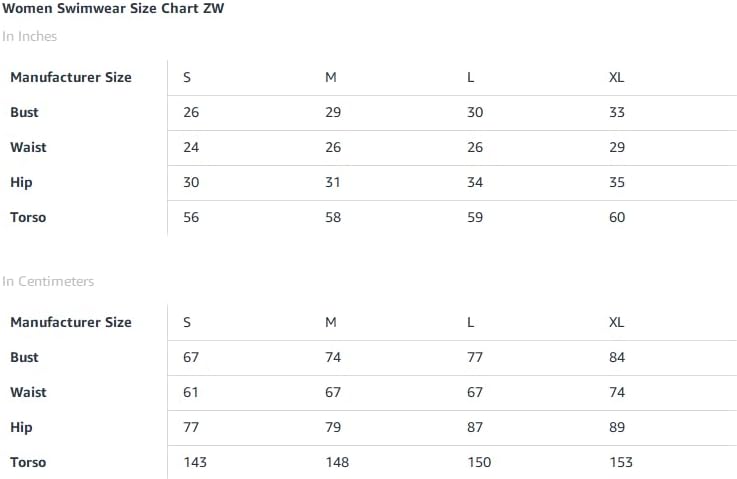Select the hip value 31 for size M
The width and height of the screenshot is (737, 479).
[x=333, y=182]
